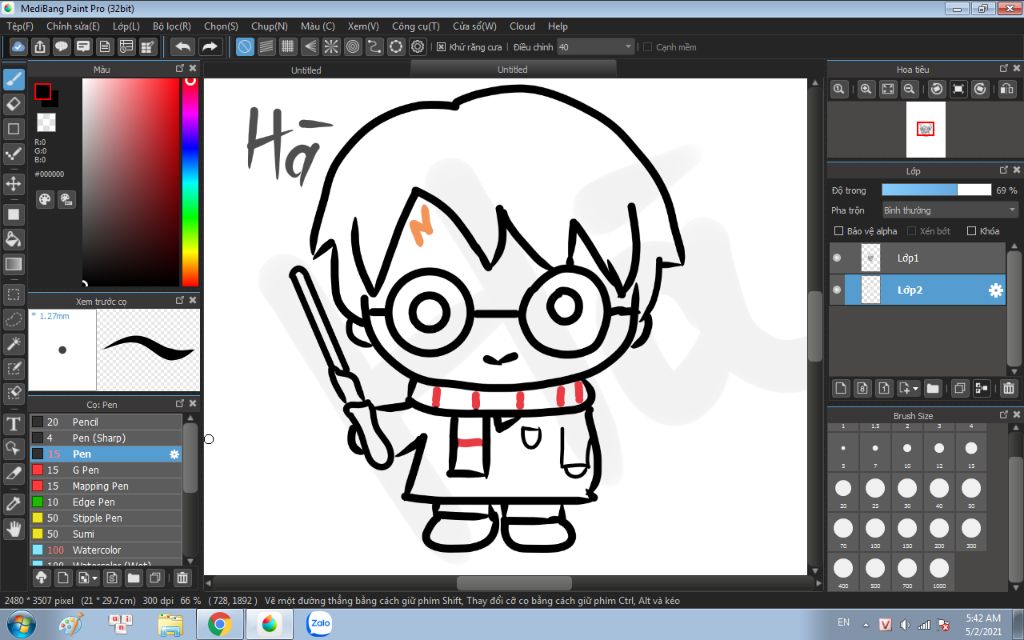Pick the Bucket fill tool
1024x640 pixels.
coord(13,239)
